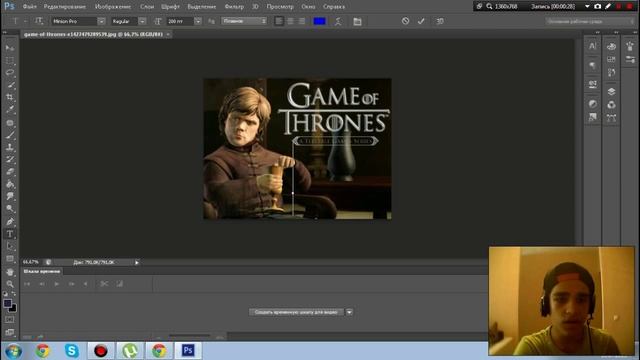The height and width of the screenshot is (360, 640).
Task: Select the Blur tool
Action: click(10, 196)
